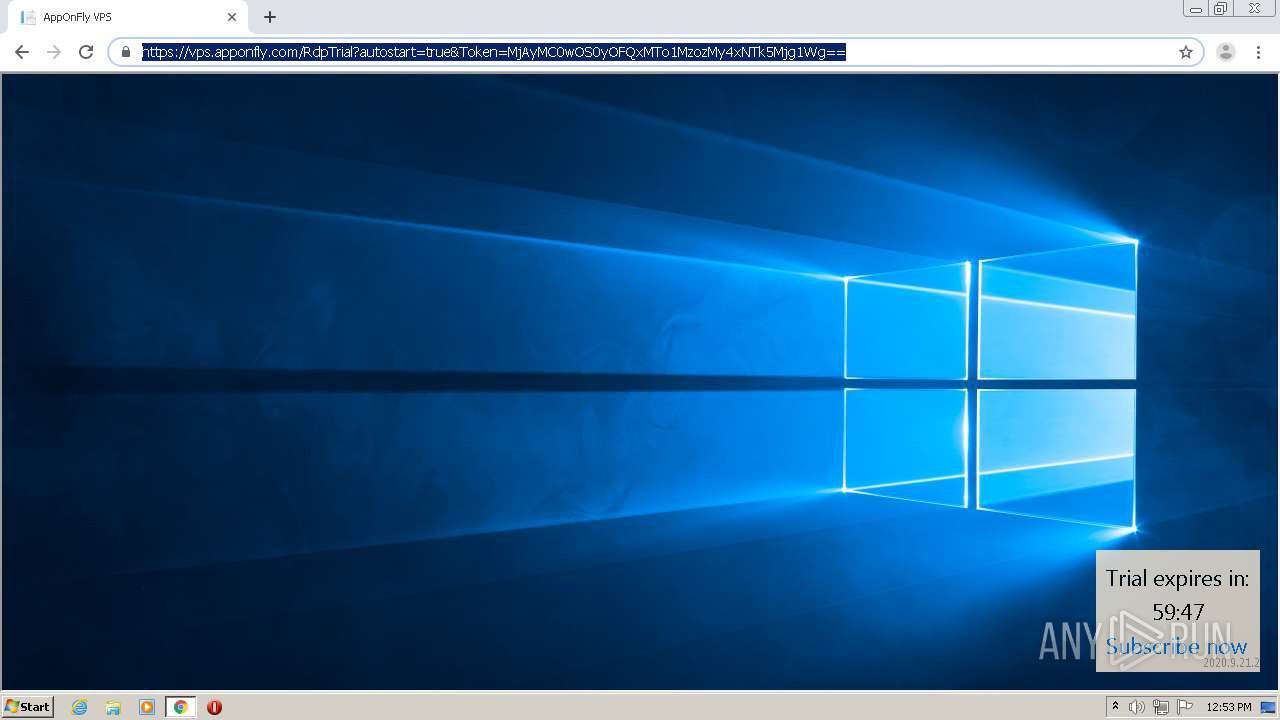Viewport: 1280px width, 720px height.
Task: Go back to the previous page
Action: tap(22, 52)
